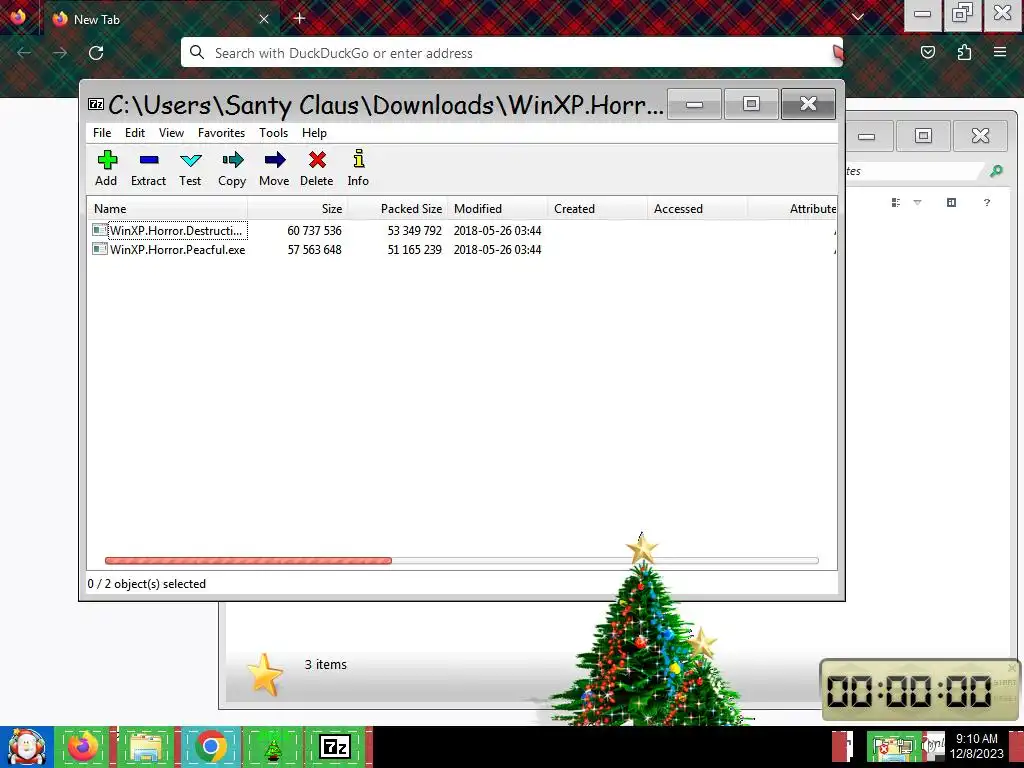Open Firefox from the taskbar
Viewport: 1024px width, 768px height.
pos(83,746)
